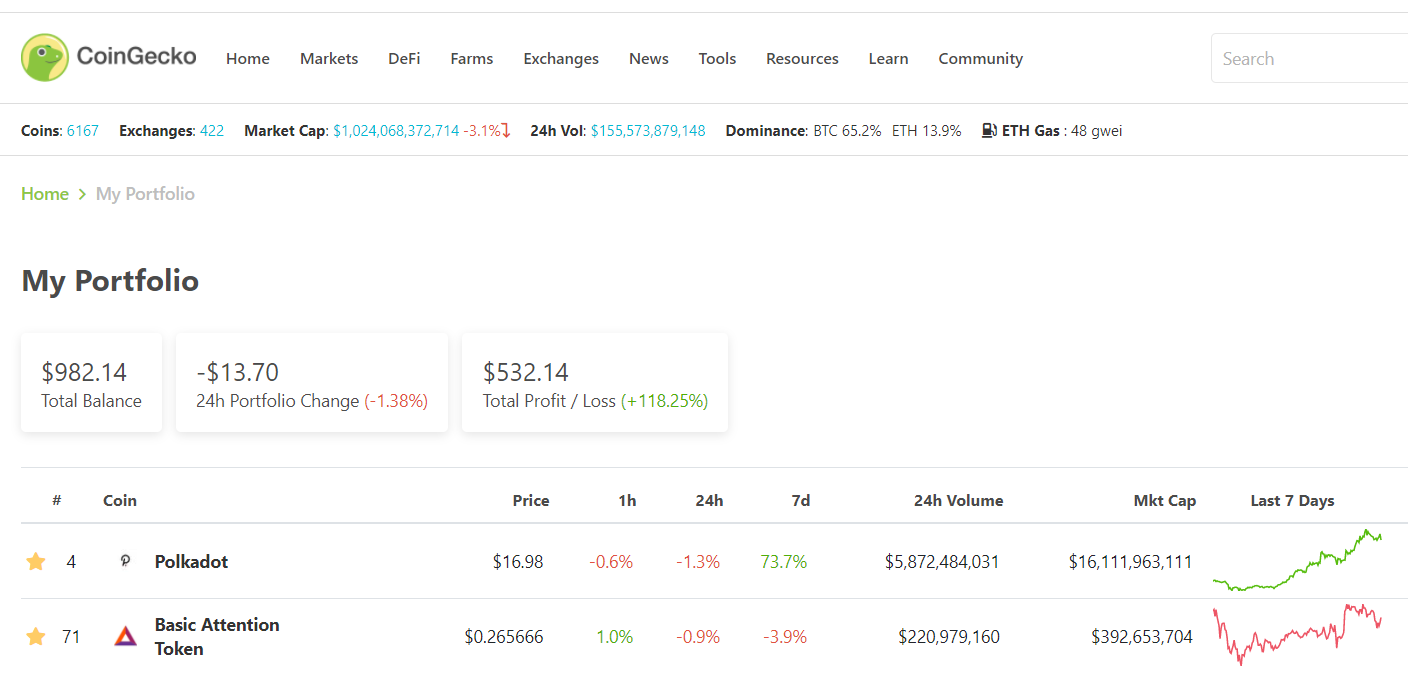Click Basic Attention Token's market cap $392,653,704
The image size is (1408, 693).
point(1142,637)
